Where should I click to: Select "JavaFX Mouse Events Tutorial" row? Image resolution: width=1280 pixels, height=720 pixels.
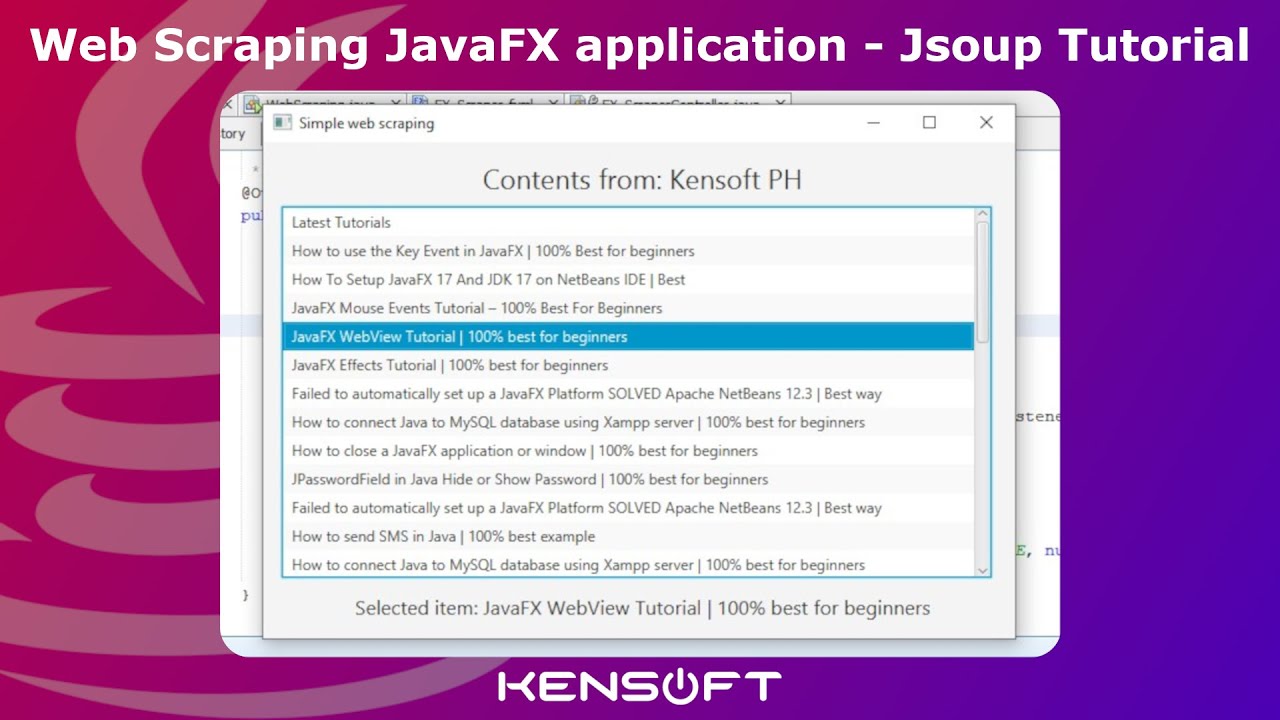point(628,308)
